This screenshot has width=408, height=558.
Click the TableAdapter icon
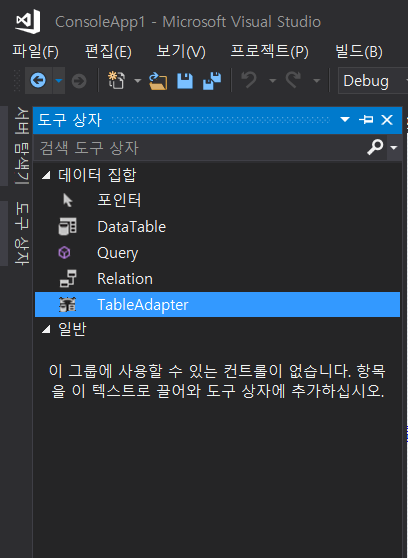[x=67, y=305]
